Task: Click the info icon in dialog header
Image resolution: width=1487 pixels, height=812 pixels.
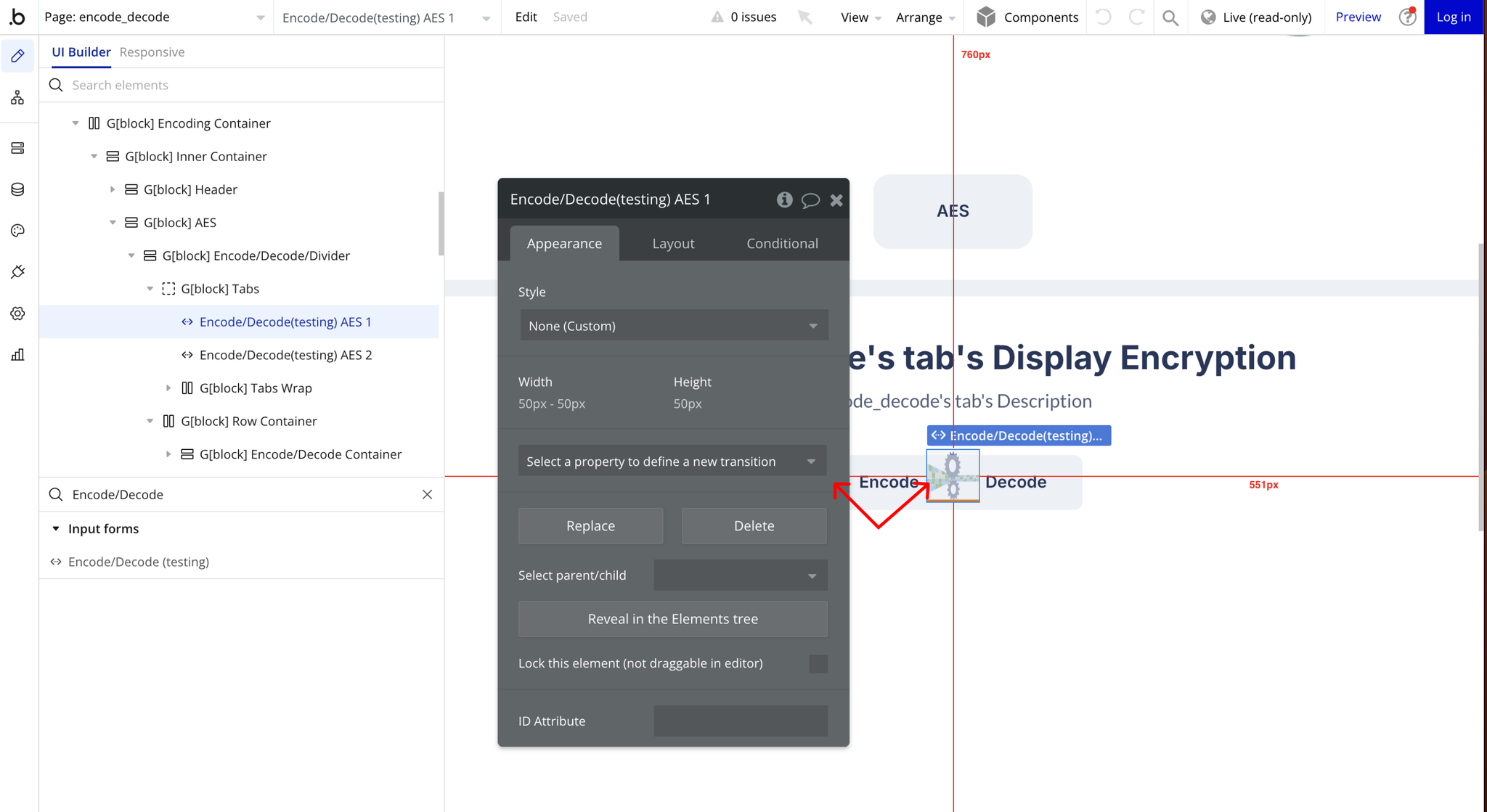Action: (x=784, y=200)
